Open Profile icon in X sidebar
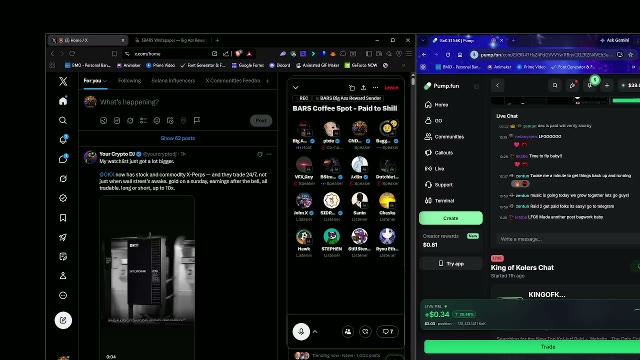Screen dimensions: 640x360 63,276
